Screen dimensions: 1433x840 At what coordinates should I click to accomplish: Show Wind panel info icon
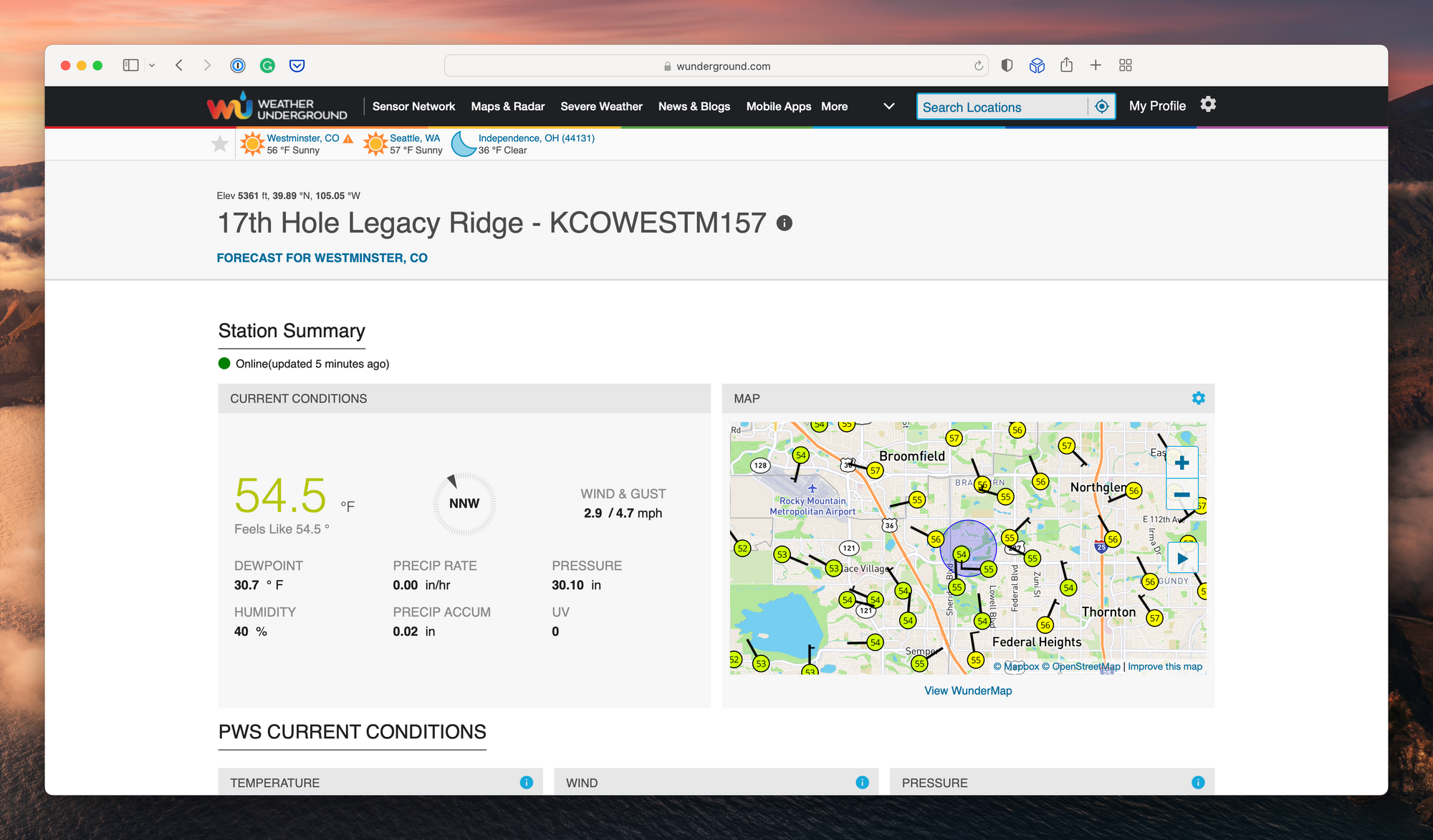(x=862, y=782)
